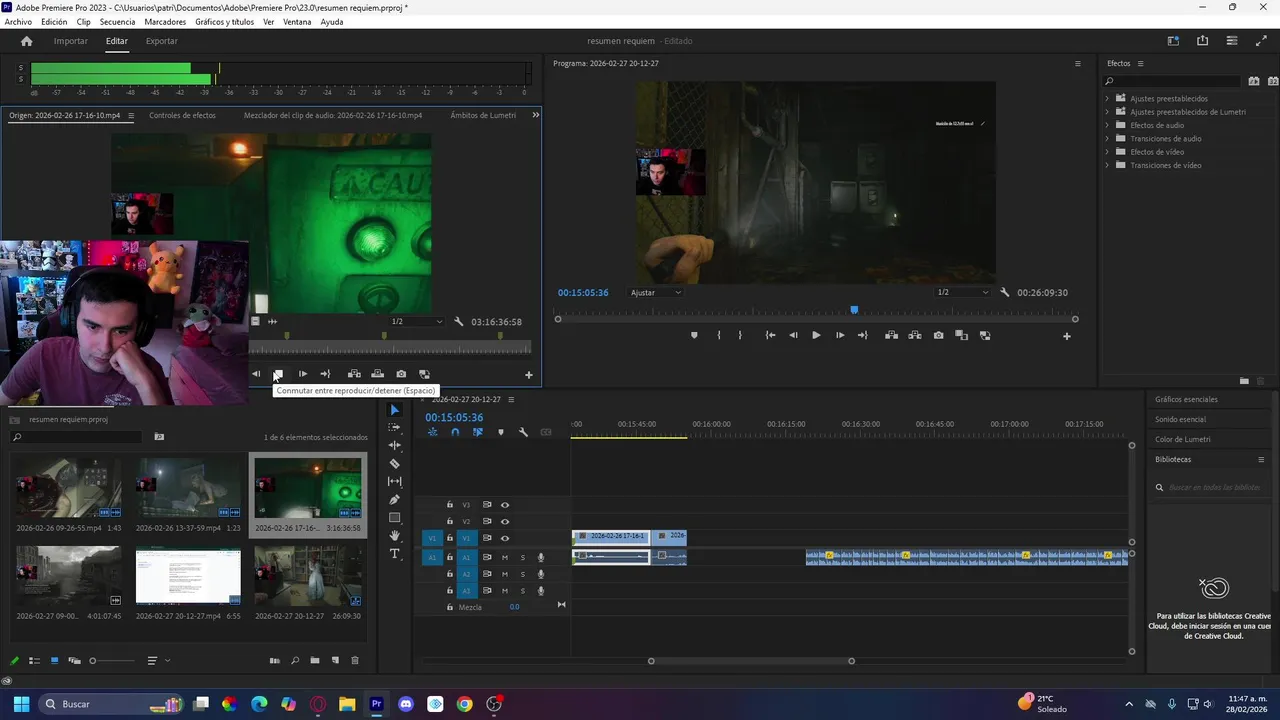Select the Track Select Forward tool
The image size is (1280, 720).
tap(394, 427)
